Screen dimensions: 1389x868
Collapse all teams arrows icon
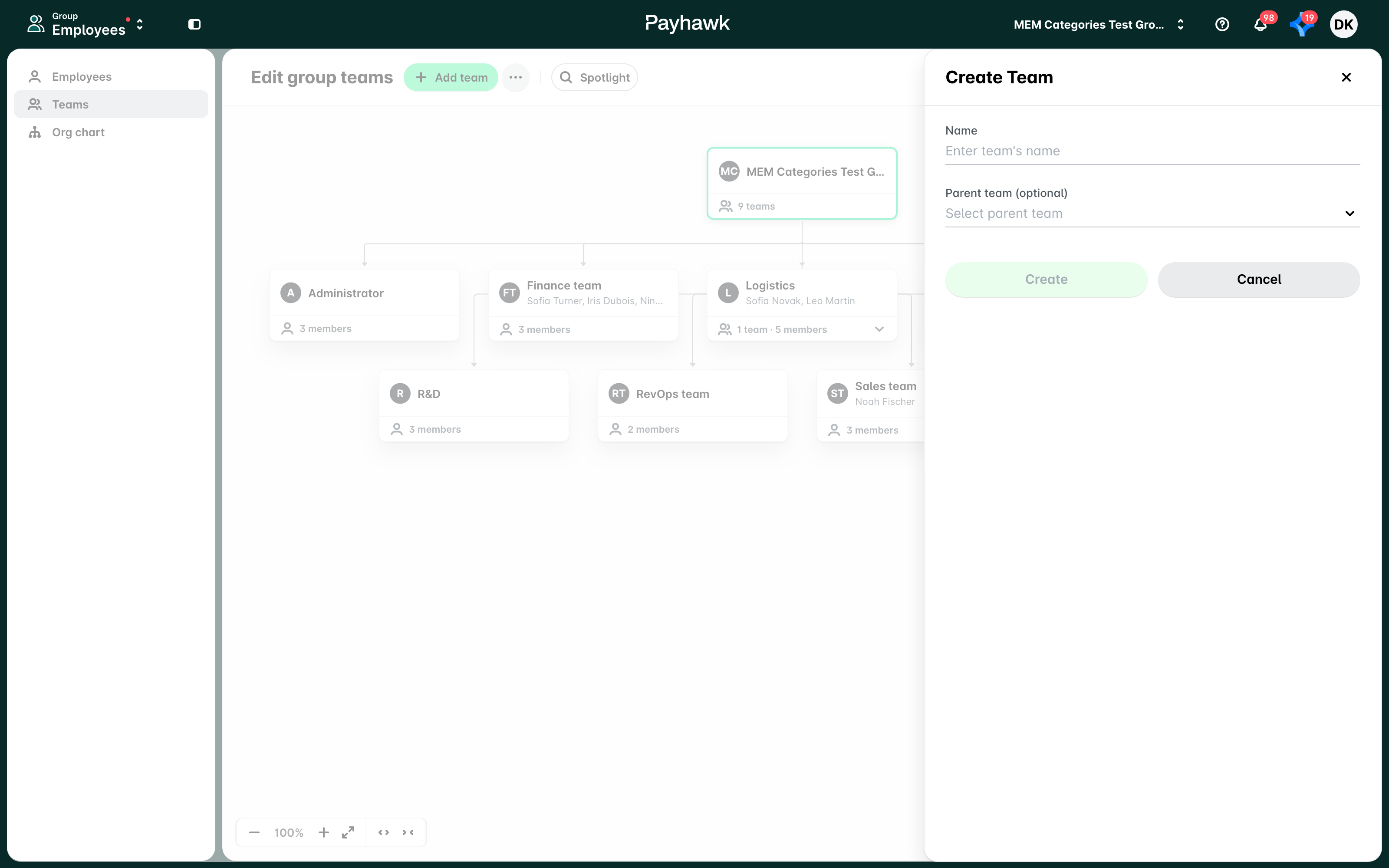point(408,832)
